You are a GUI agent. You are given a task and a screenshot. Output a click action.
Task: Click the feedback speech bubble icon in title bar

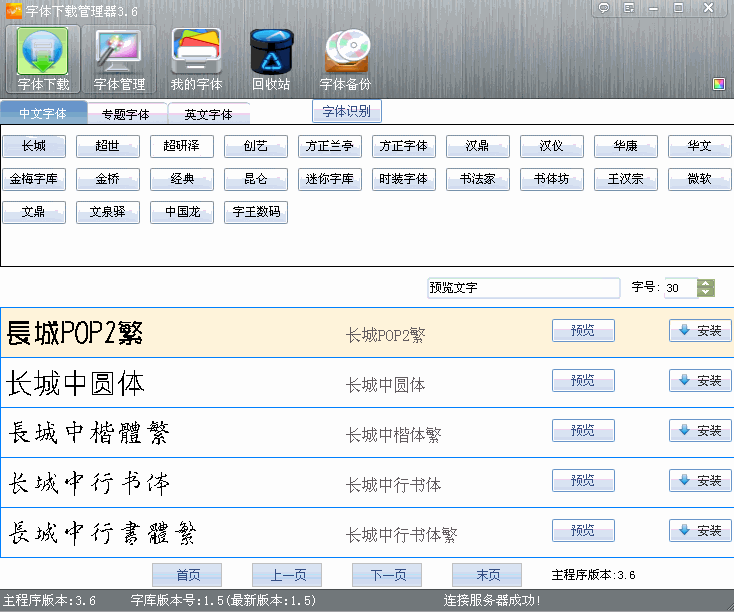point(604,8)
